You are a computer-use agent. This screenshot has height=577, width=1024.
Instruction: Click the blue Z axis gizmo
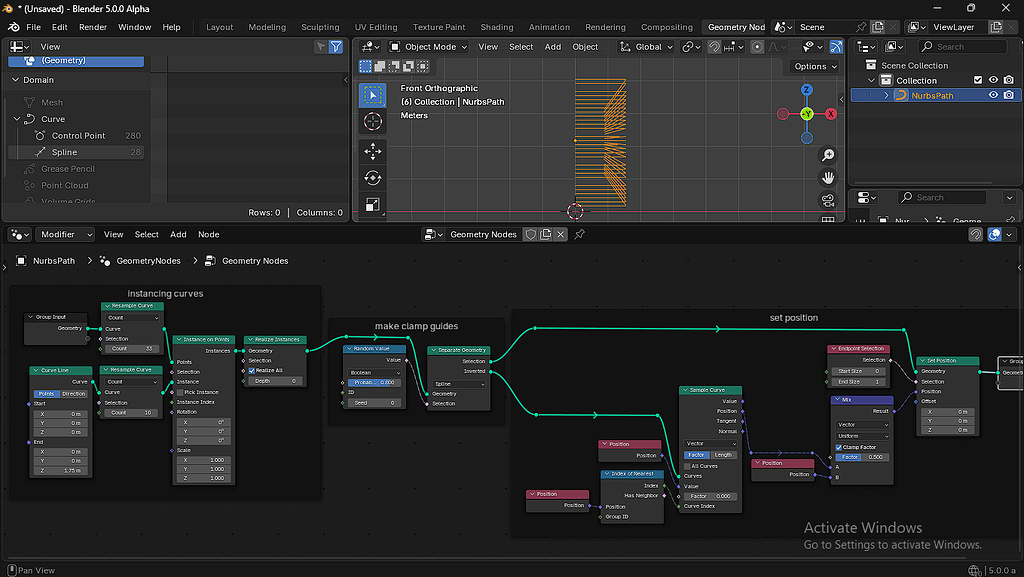(x=807, y=89)
